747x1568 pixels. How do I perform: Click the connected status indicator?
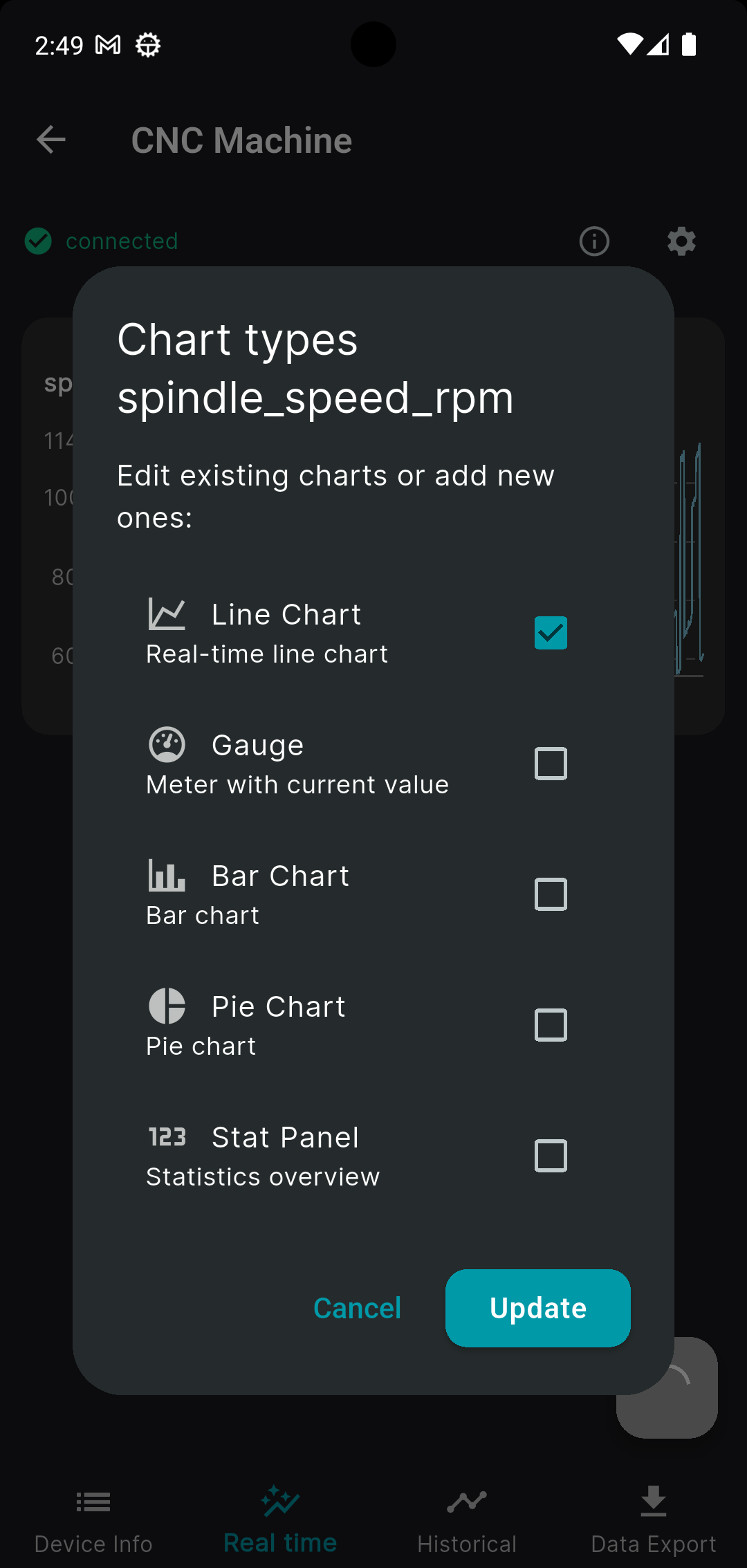pos(102,241)
